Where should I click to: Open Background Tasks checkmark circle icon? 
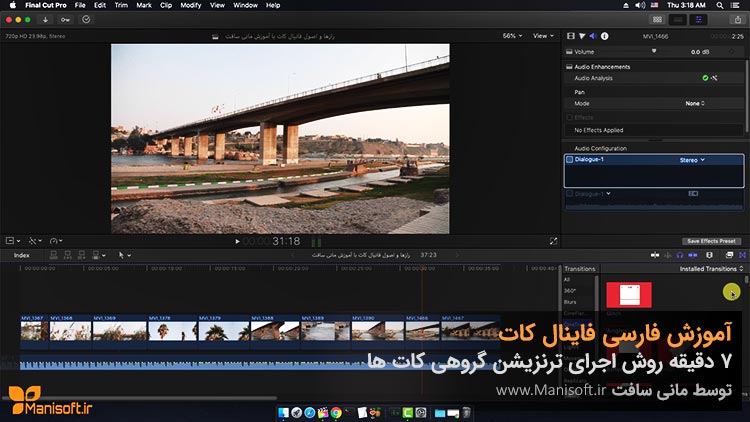tap(86, 20)
